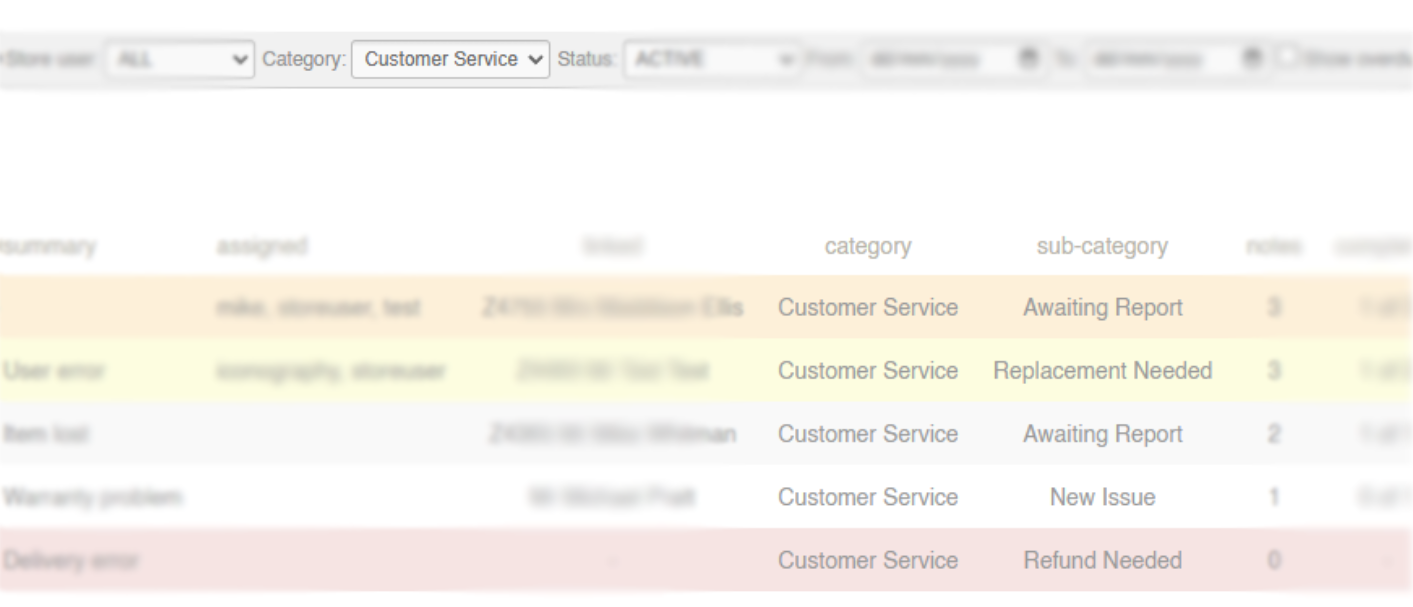Click the New Issue sub-category cell
This screenshot has height=607, width=1413.
coord(1102,497)
